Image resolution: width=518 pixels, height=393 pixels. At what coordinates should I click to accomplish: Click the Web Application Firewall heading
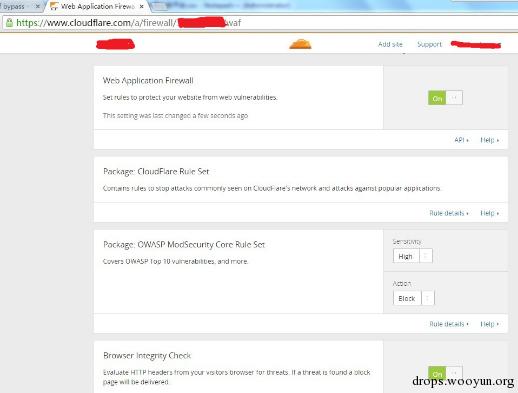148,81
